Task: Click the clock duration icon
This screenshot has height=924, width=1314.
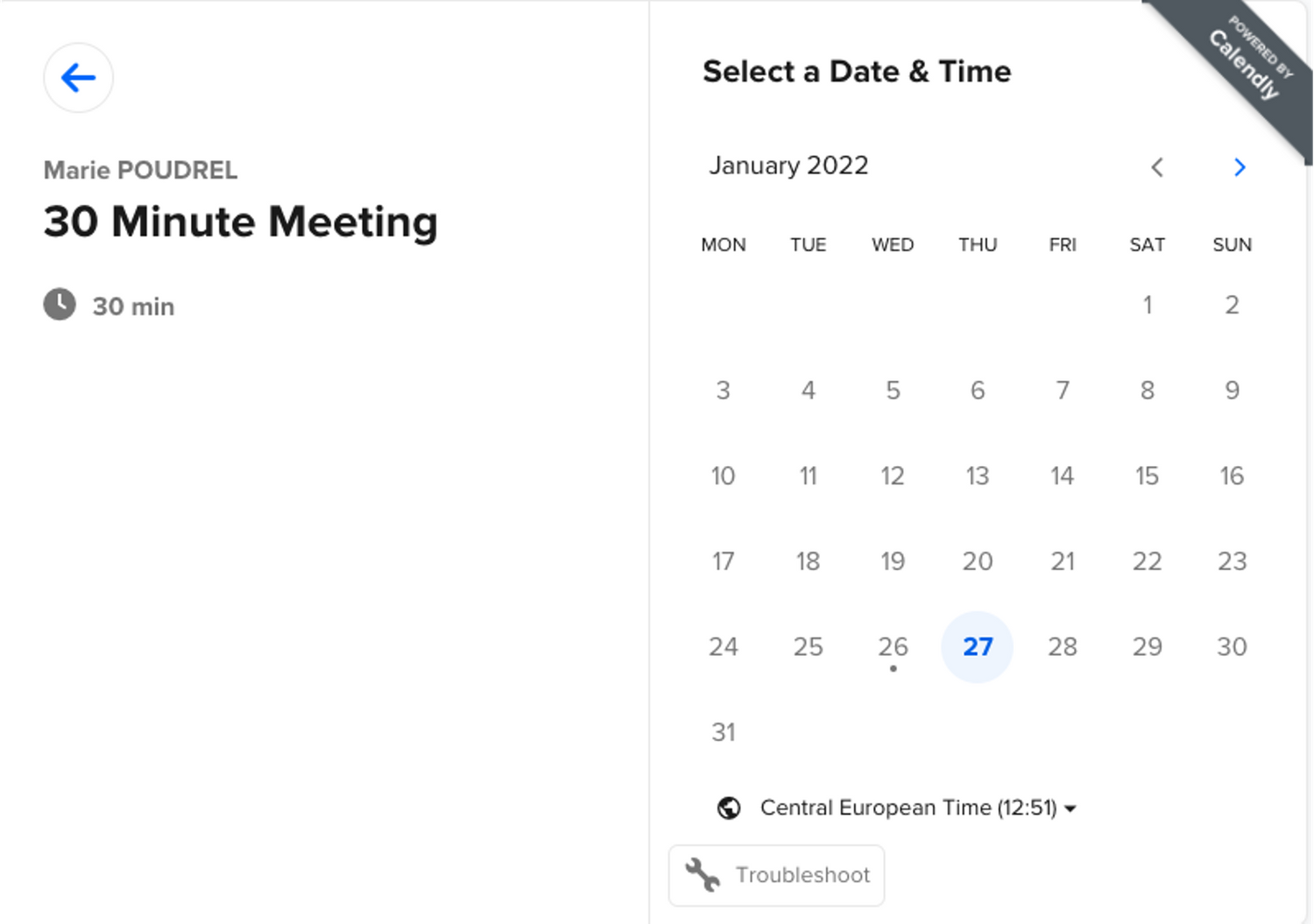Action: tap(60, 305)
